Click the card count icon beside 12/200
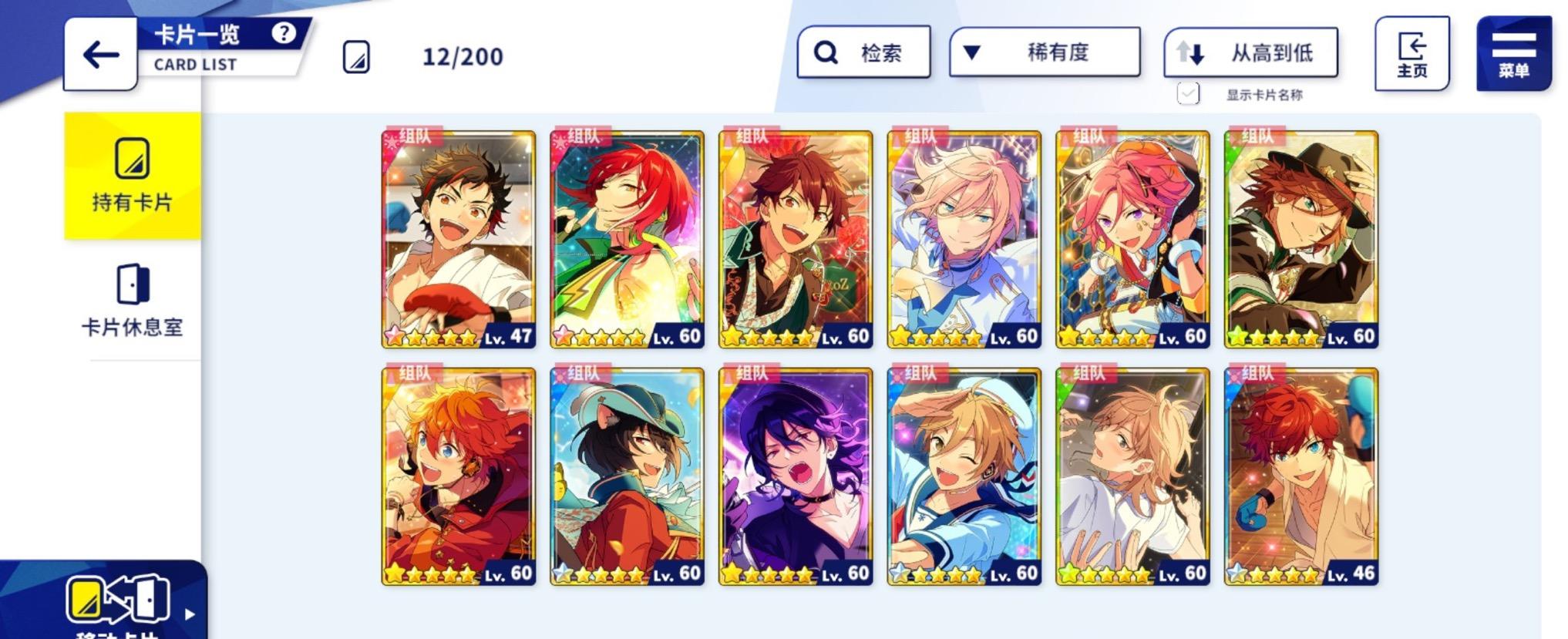This screenshot has height=639, width=1568. pyautogui.click(x=356, y=57)
